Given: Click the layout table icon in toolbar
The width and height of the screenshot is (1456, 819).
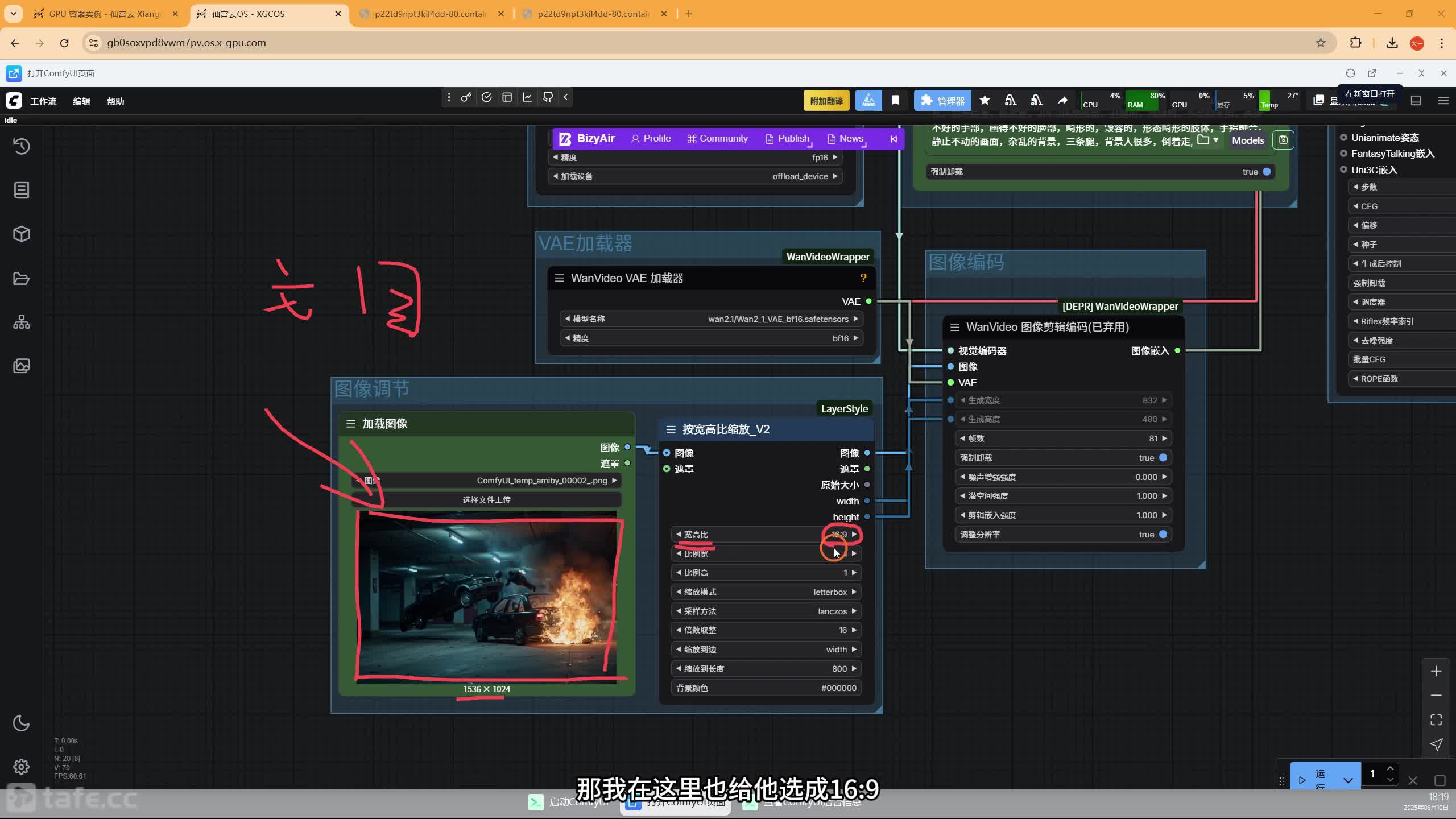Looking at the screenshot, I should coord(507,97).
